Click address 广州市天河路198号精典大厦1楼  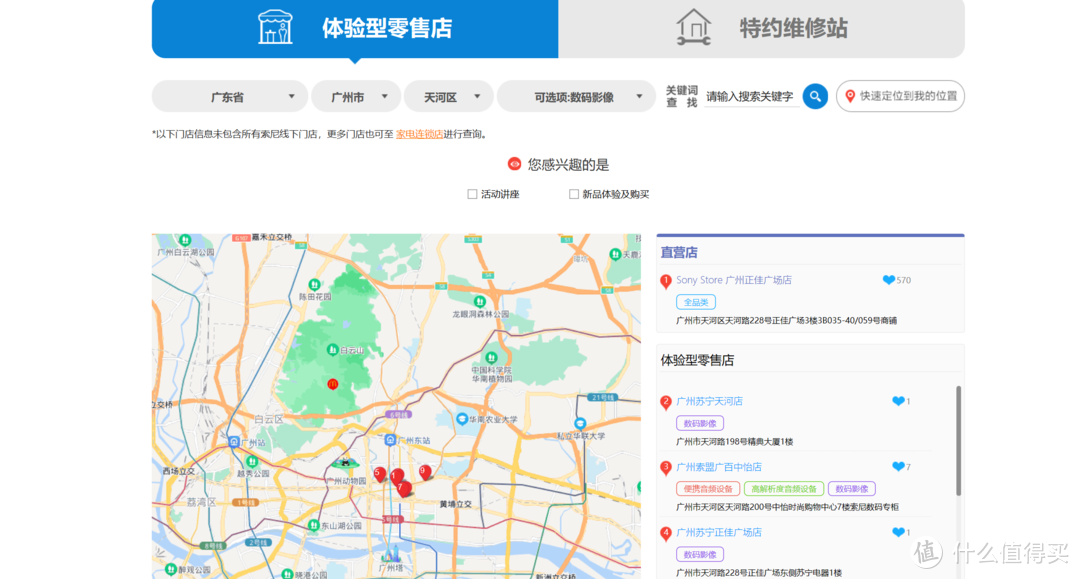click(734, 442)
